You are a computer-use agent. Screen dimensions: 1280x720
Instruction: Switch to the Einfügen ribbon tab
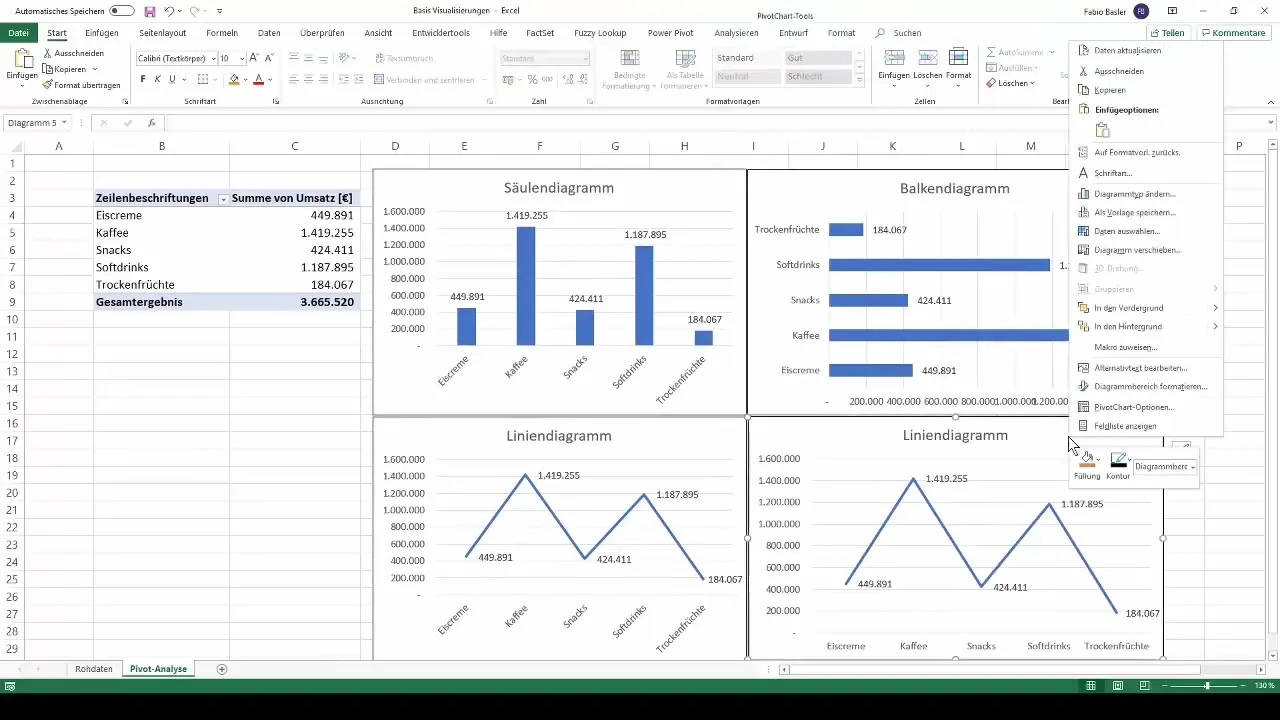point(102,33)
